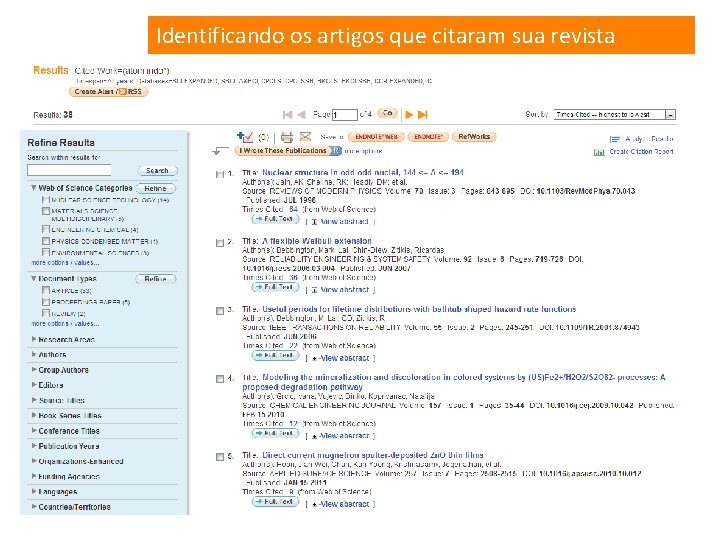This screenshot has width=720, height=540.
Task: Open 'A flexible Weibull extension' article title
Action: pyautogui.click(x=316, y=241)
